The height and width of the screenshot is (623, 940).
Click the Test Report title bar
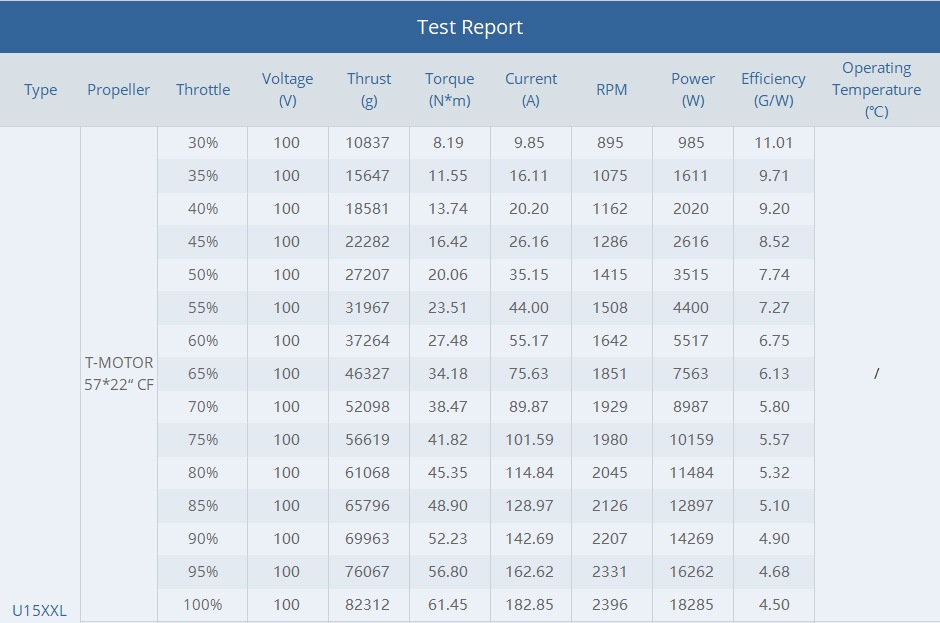470,27
